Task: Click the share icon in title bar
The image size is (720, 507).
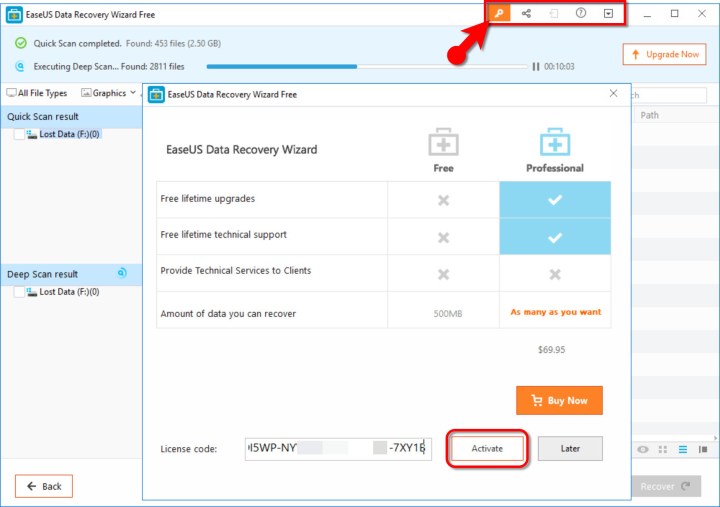Action: pyautogui.click(x=526, y=14)
